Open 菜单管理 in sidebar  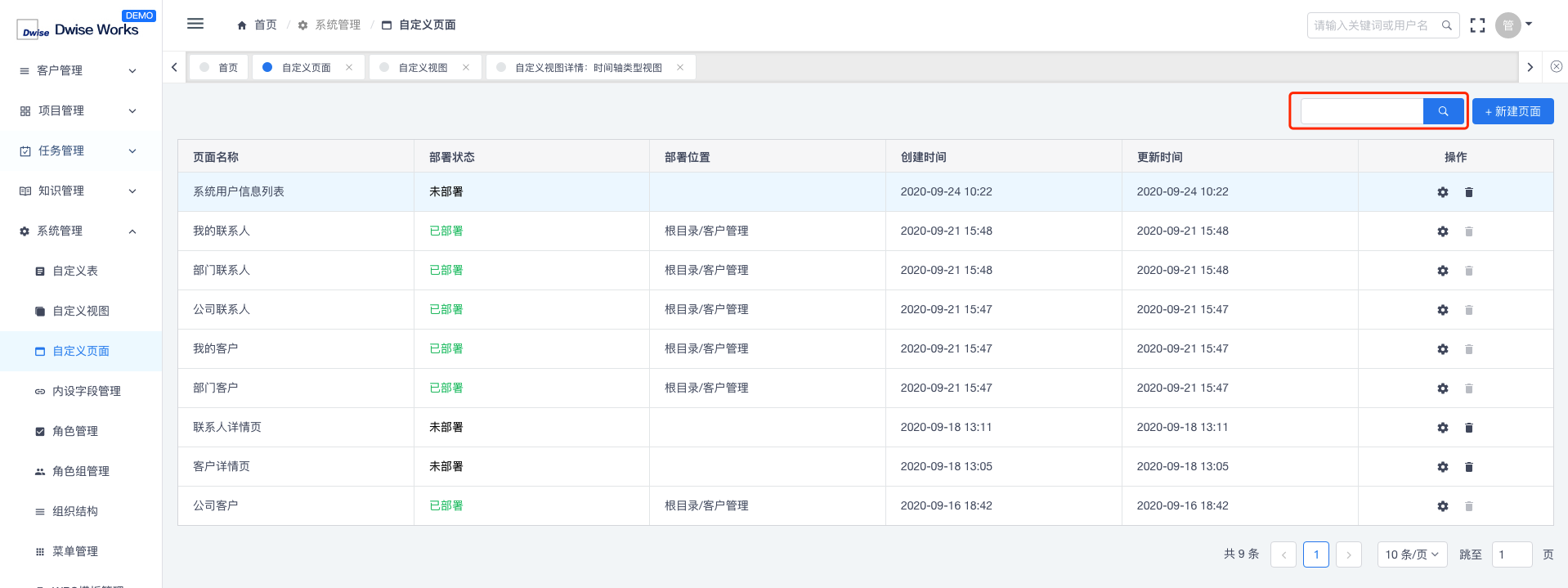(x=80, y=551)
